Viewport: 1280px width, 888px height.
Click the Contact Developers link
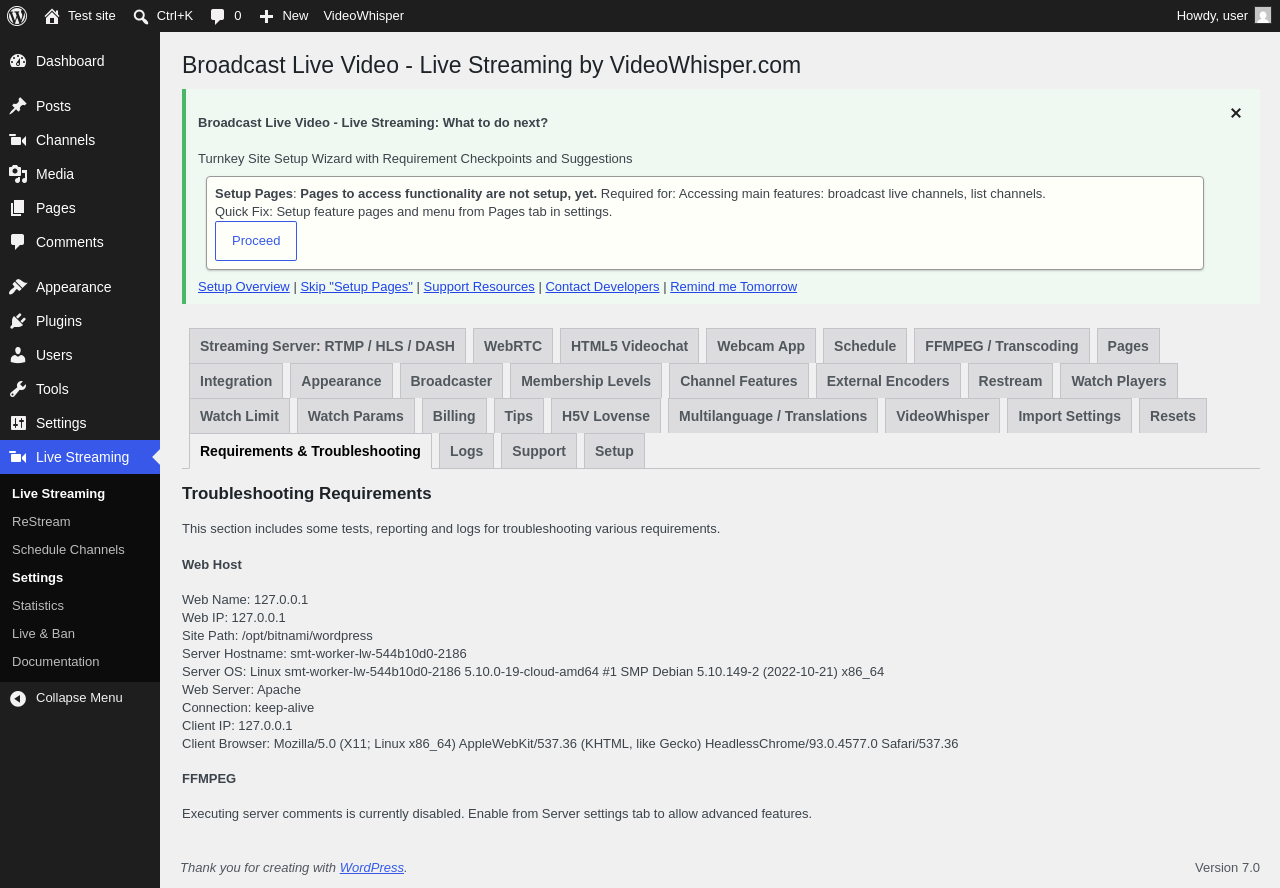[602, 287]
